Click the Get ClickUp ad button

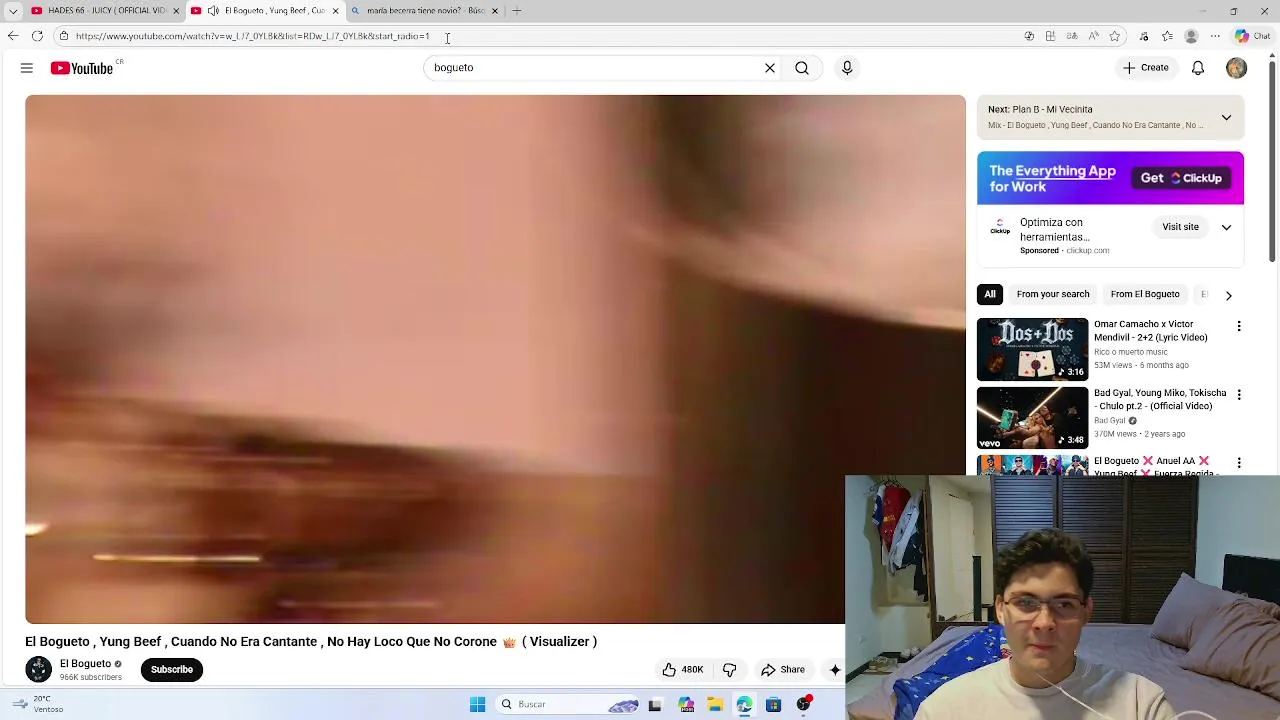[x=1182, y=178]
